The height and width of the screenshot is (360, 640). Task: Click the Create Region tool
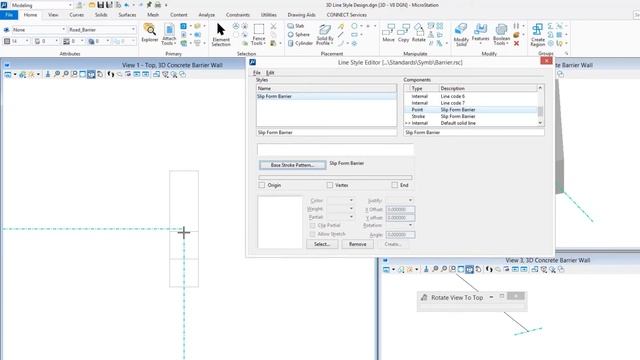[538, 34]
